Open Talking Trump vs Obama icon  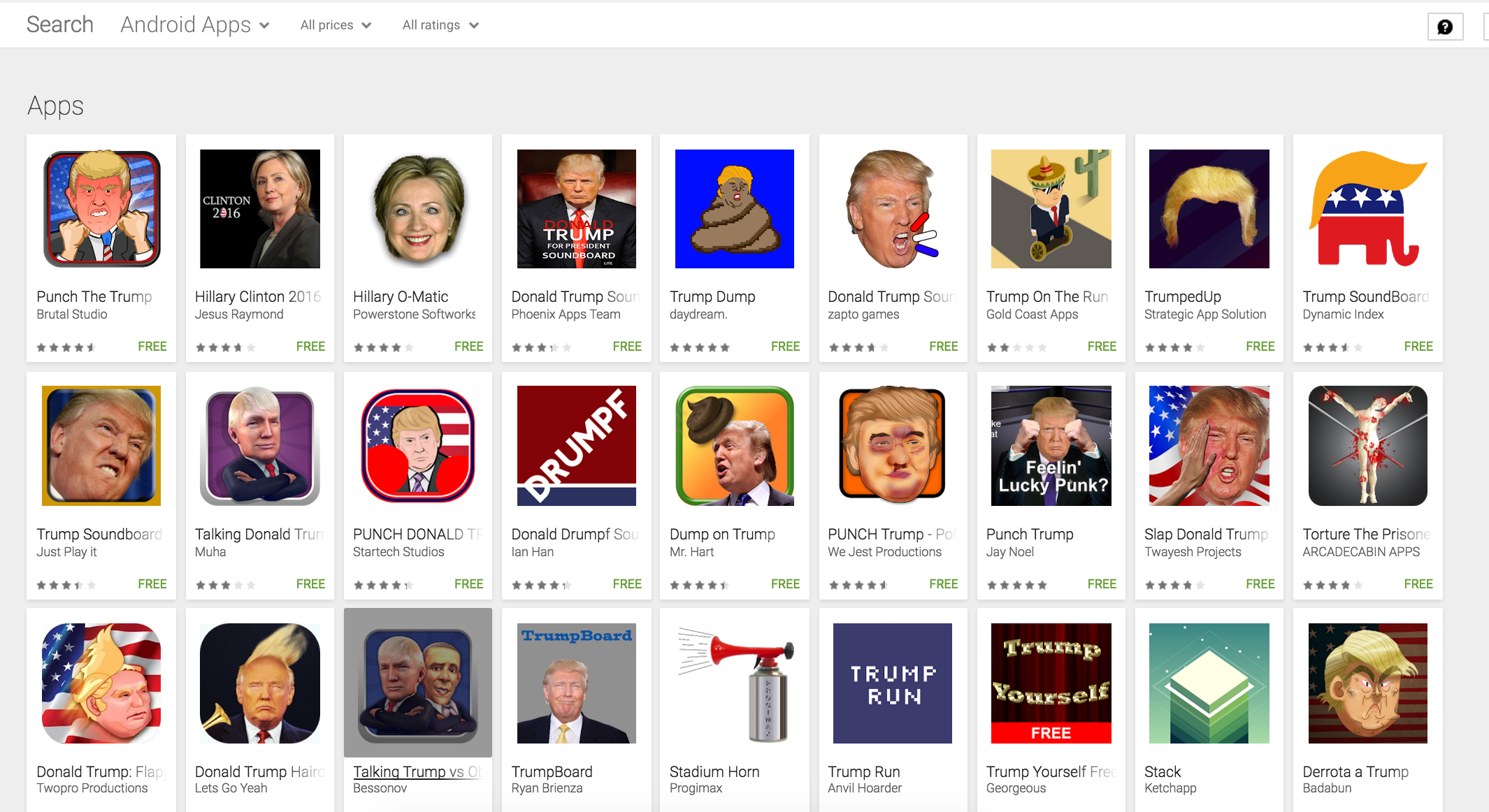click(418, 683)
